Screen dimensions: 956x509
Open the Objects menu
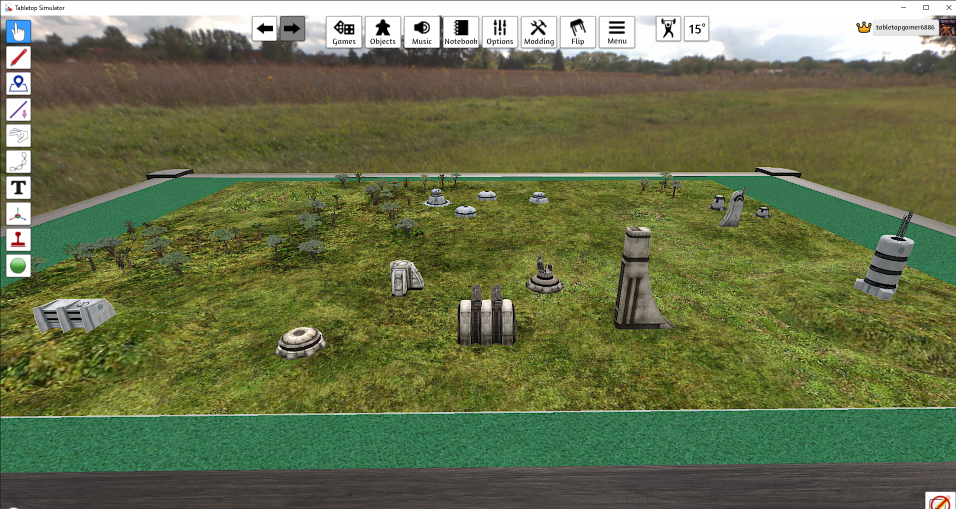[x=383, y=32]
